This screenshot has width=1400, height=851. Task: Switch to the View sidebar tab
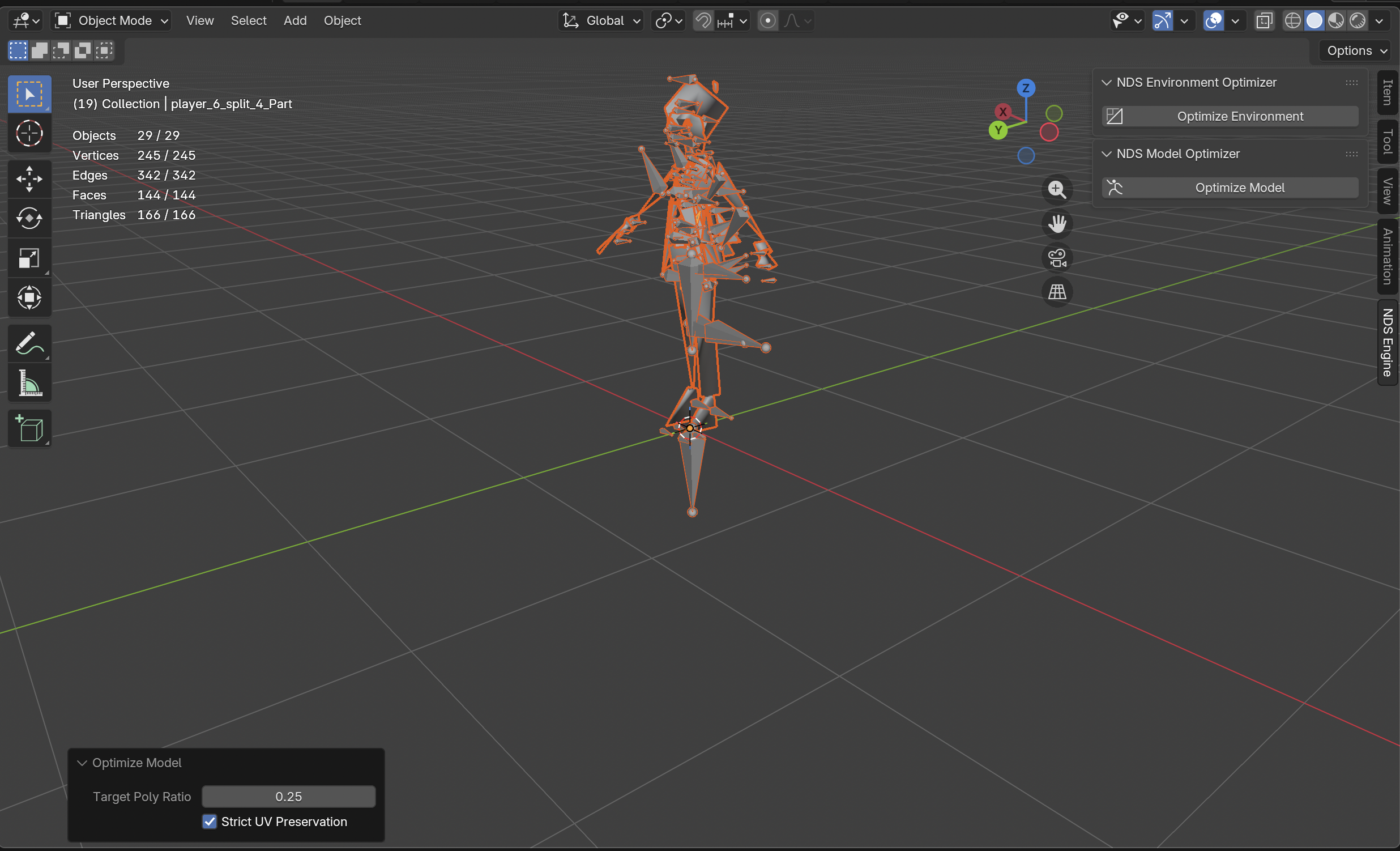(x=1388, y=192)
